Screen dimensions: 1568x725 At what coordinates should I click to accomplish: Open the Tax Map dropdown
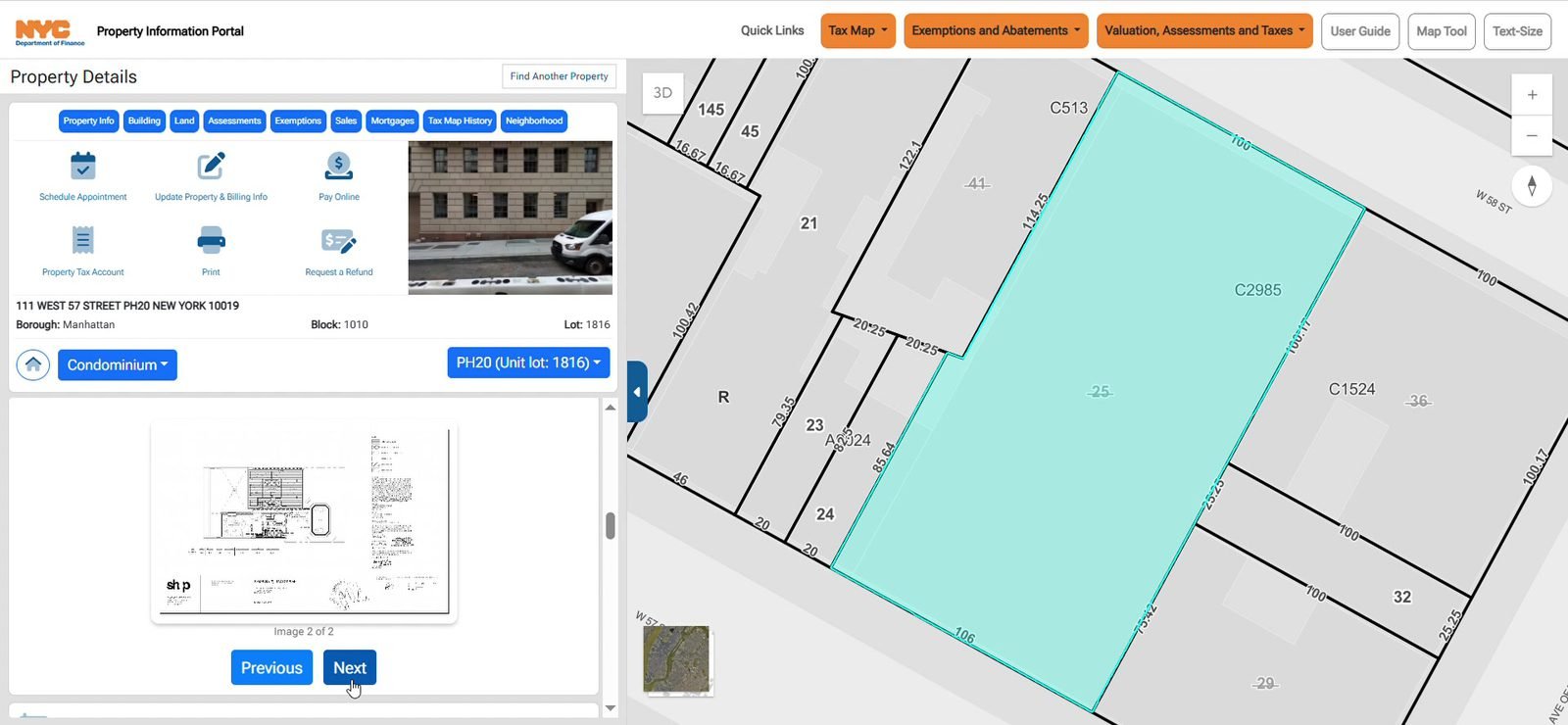tap(857, 30)
